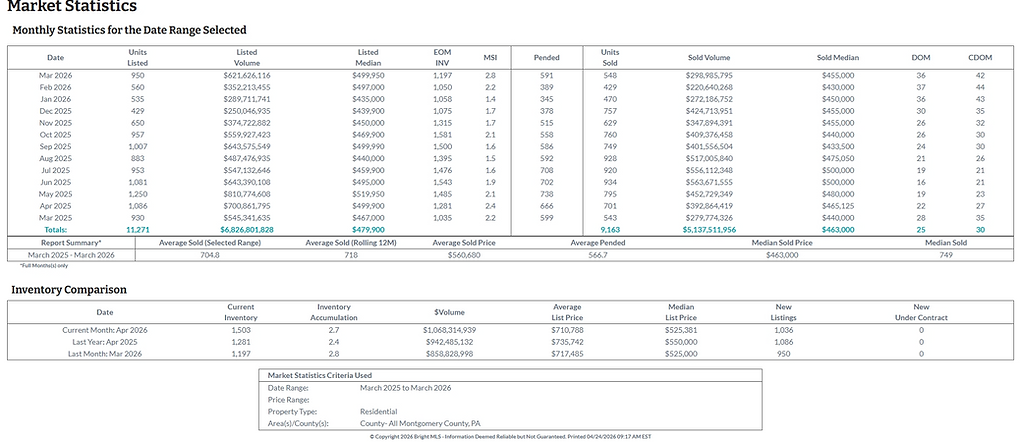The image size is (1021, 442).
Task: Click the "*Full Months(s) only" footnote
Action: click(x=43, y=266)
